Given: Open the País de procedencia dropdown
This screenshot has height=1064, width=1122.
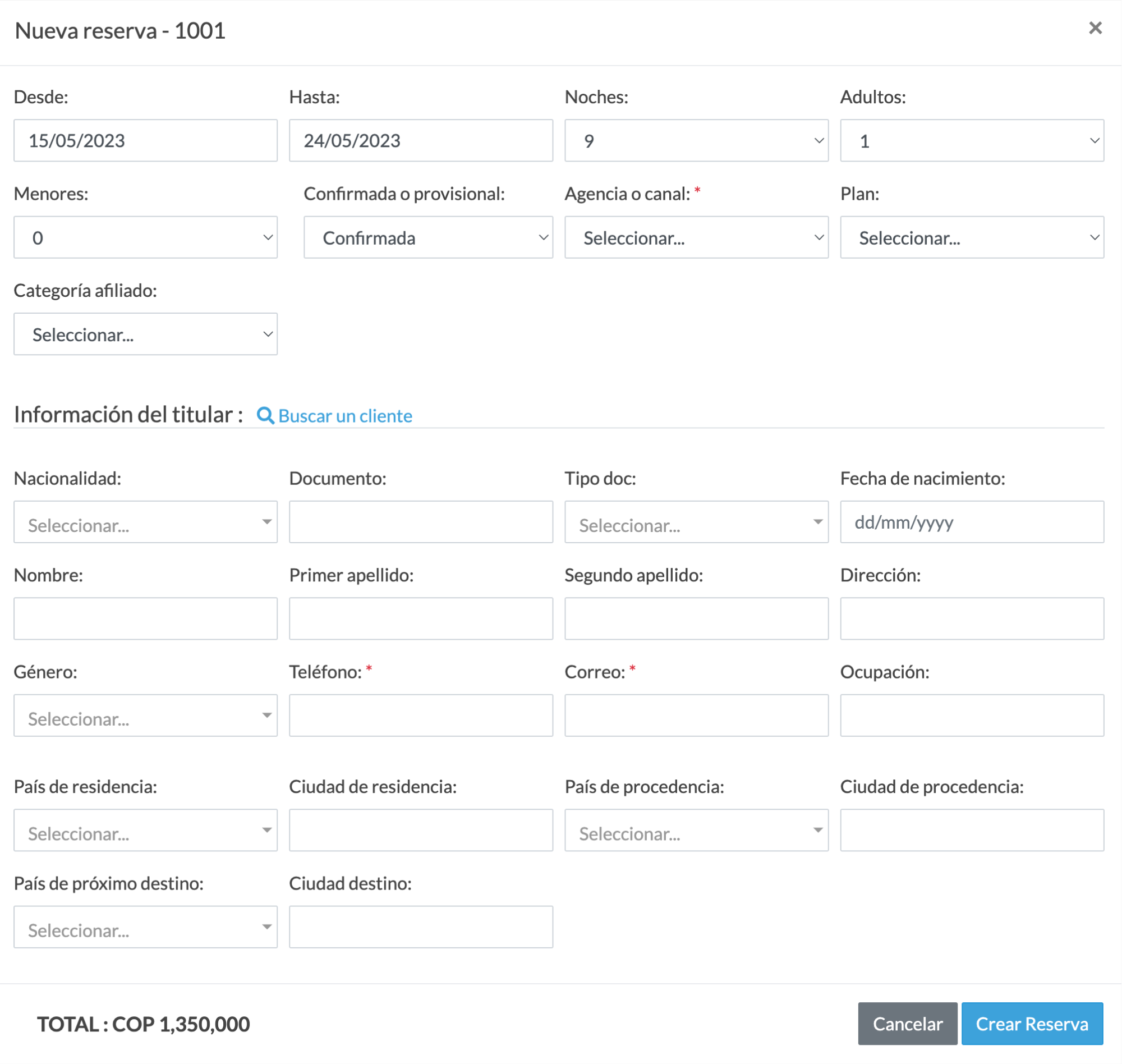Looking at the screenshot, I should click(696, 831).
